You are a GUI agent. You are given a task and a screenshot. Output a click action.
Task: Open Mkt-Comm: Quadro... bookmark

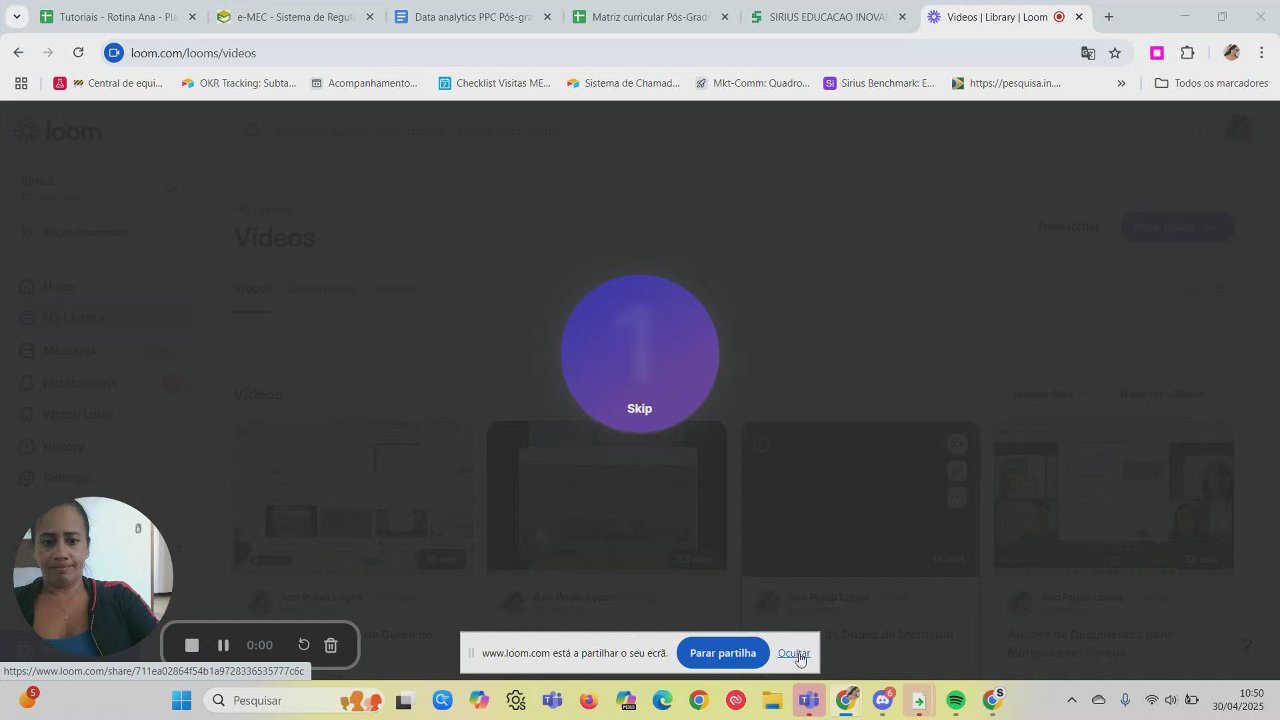pos(752,83)
